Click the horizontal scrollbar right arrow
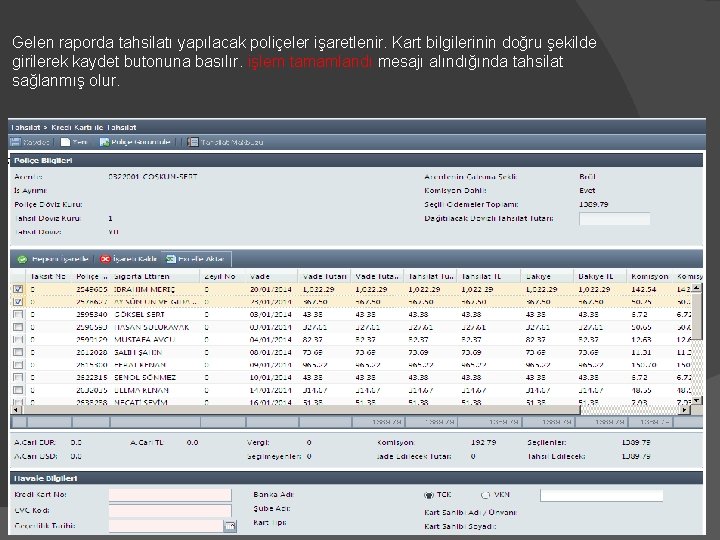The width and height of the screenshot is (720, 540). click(x=685, y=410)
